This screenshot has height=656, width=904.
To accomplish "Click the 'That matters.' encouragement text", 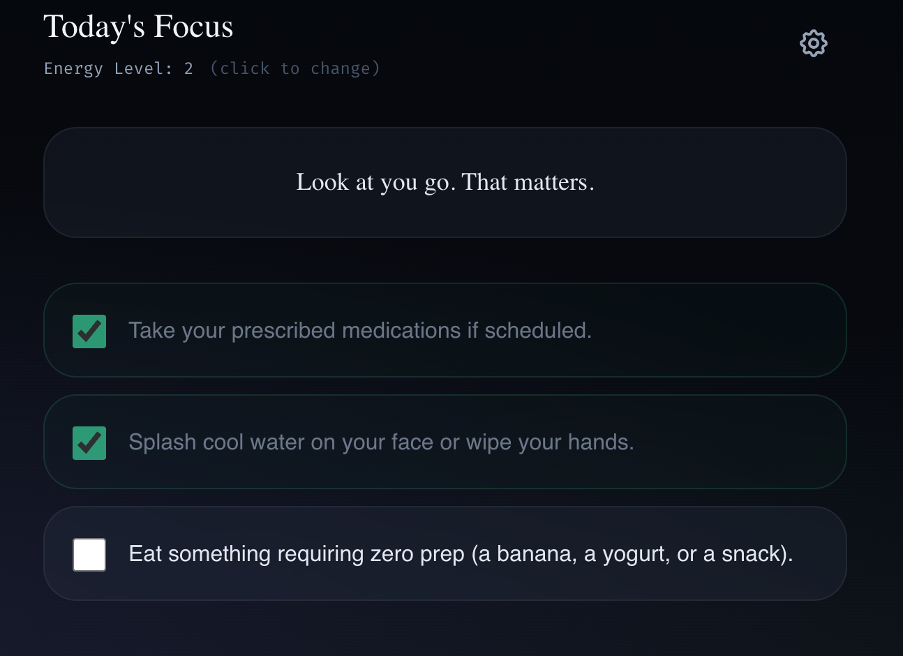I will tap(528, 182).
